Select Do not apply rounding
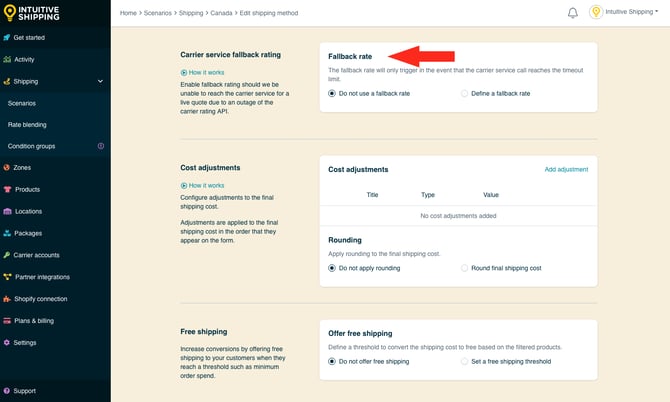The height and width of the screenshot is (402, 670). pyautogui.click(x=332, y=268)
